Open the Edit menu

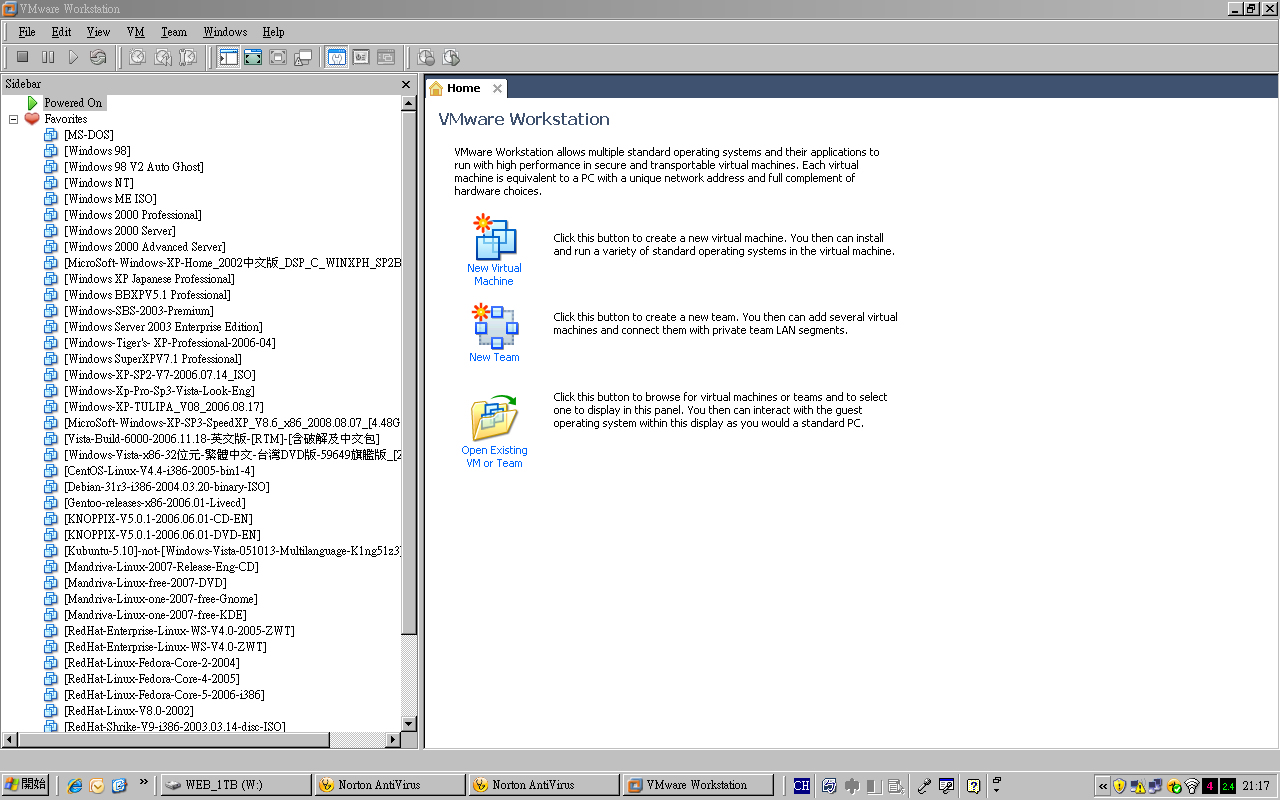click(61, 32)
